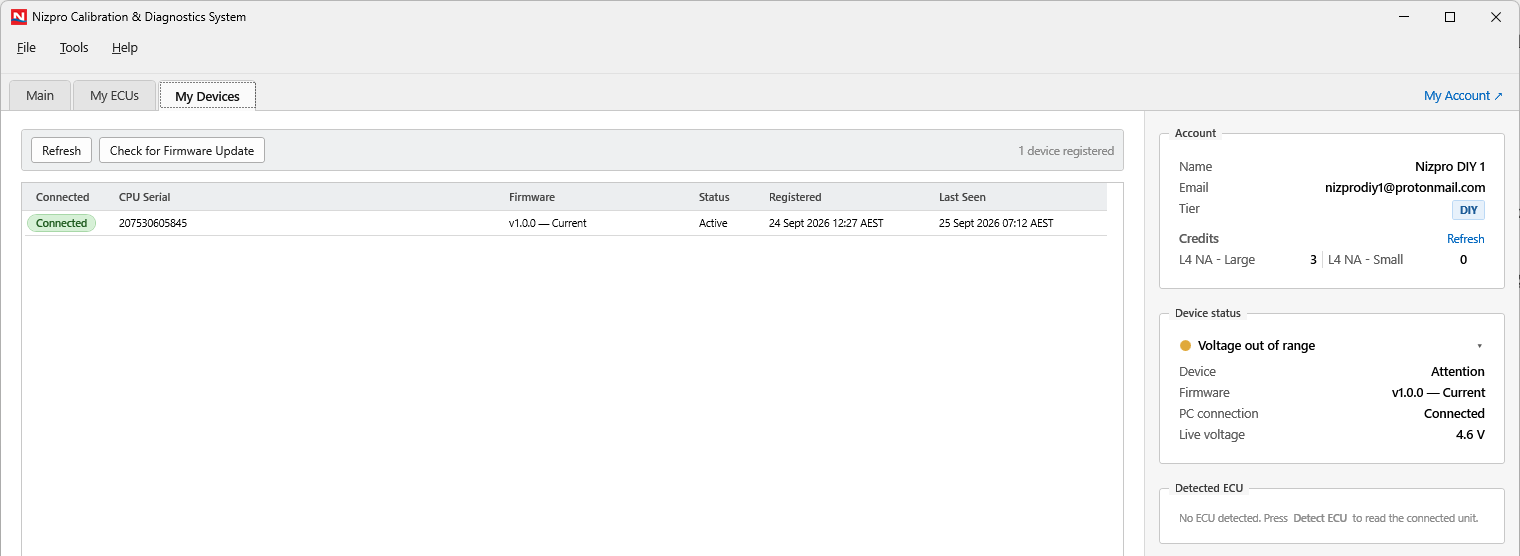This screenshot has height=556, width=1520.
Task: Click the email nizprodiy1@protonmail.com
Action: pyautogui.click(x=1405, y=188)
